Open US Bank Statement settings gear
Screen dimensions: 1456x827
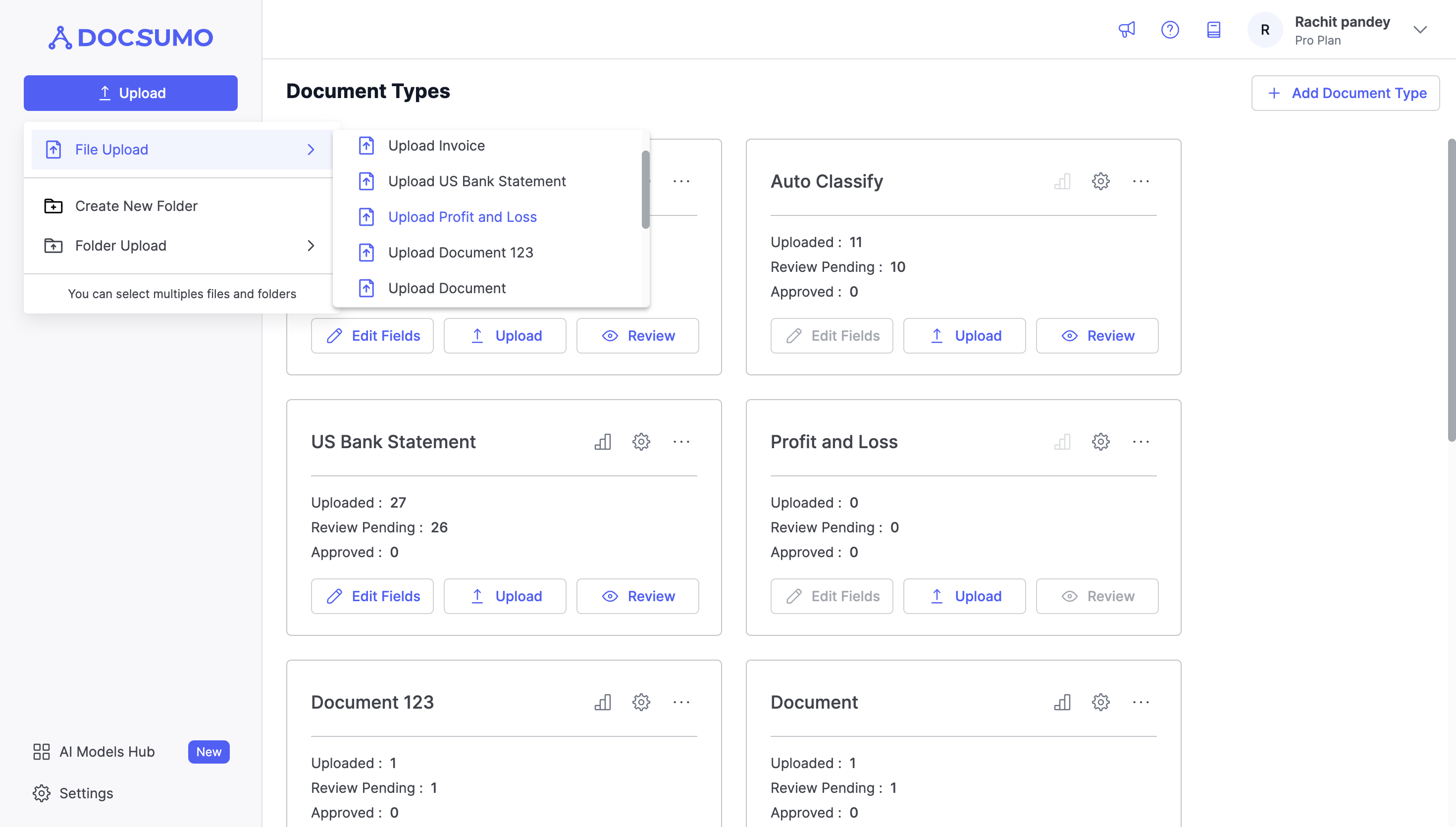pyautogui.click(x=641, y=442)
